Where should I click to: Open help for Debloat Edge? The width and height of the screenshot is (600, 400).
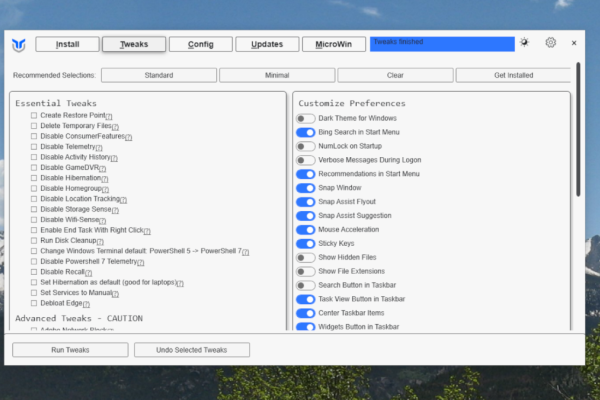tap(86, 304)
